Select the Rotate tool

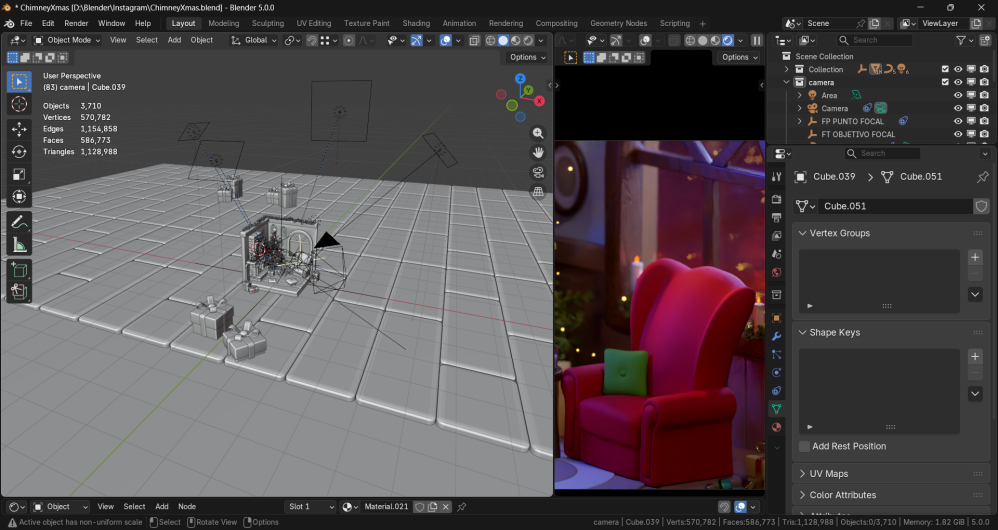coord(19,152)
